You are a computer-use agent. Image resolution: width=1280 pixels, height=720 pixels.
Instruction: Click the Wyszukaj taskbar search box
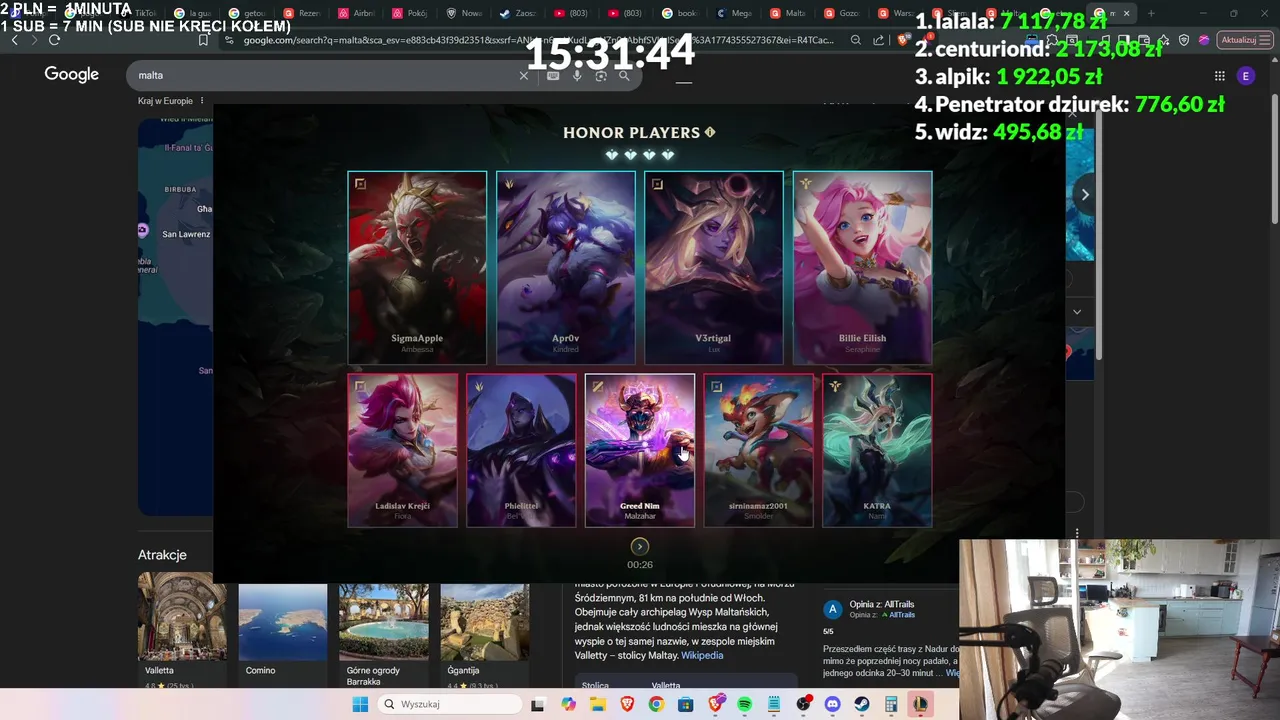click(x=448, y=704)
